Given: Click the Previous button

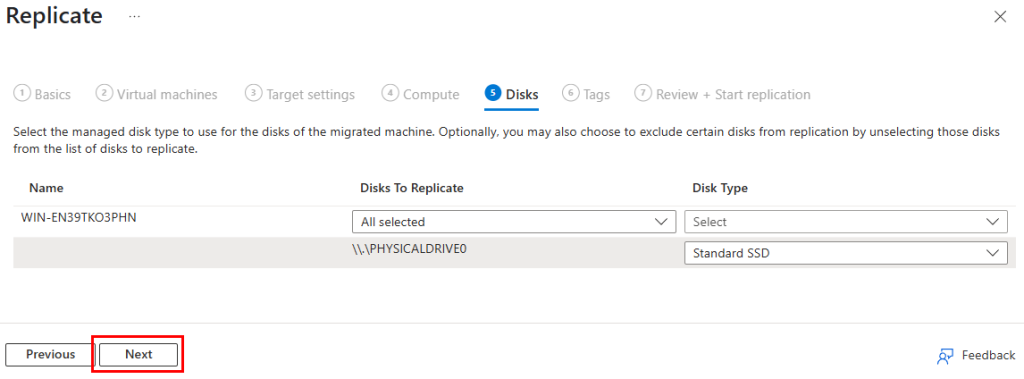Looking at the screenshot, I should coord(50,354).
